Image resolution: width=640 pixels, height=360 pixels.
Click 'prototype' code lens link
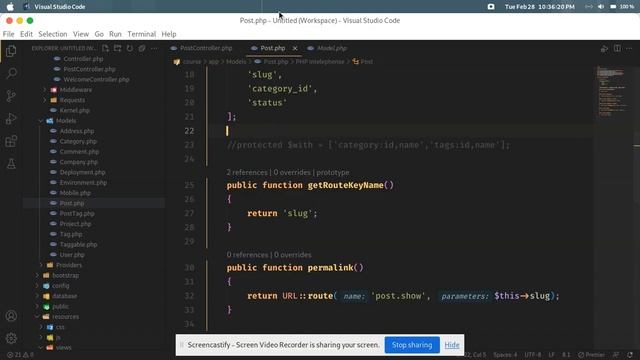click(333, 172)
